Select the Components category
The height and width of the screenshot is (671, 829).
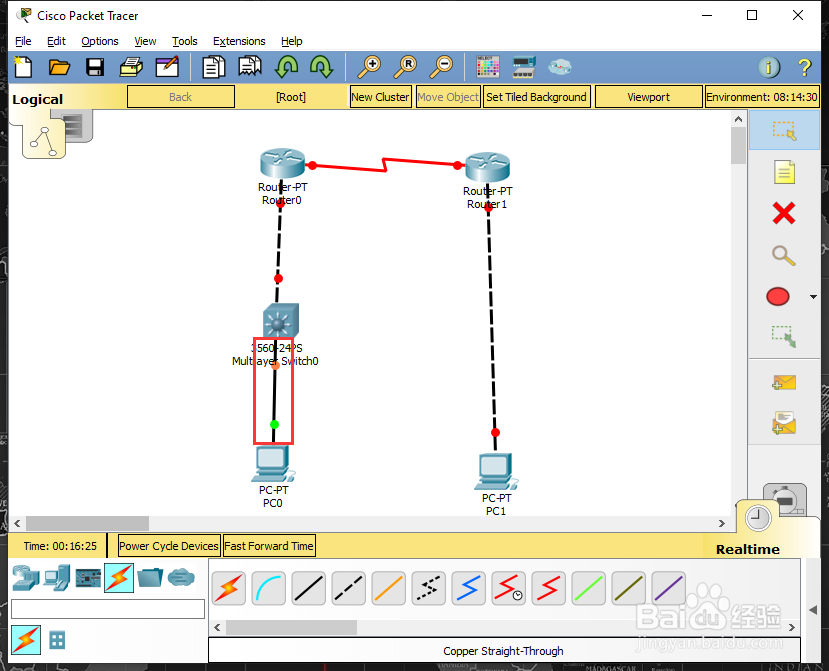pyautogui.click(x=88, y=577)
